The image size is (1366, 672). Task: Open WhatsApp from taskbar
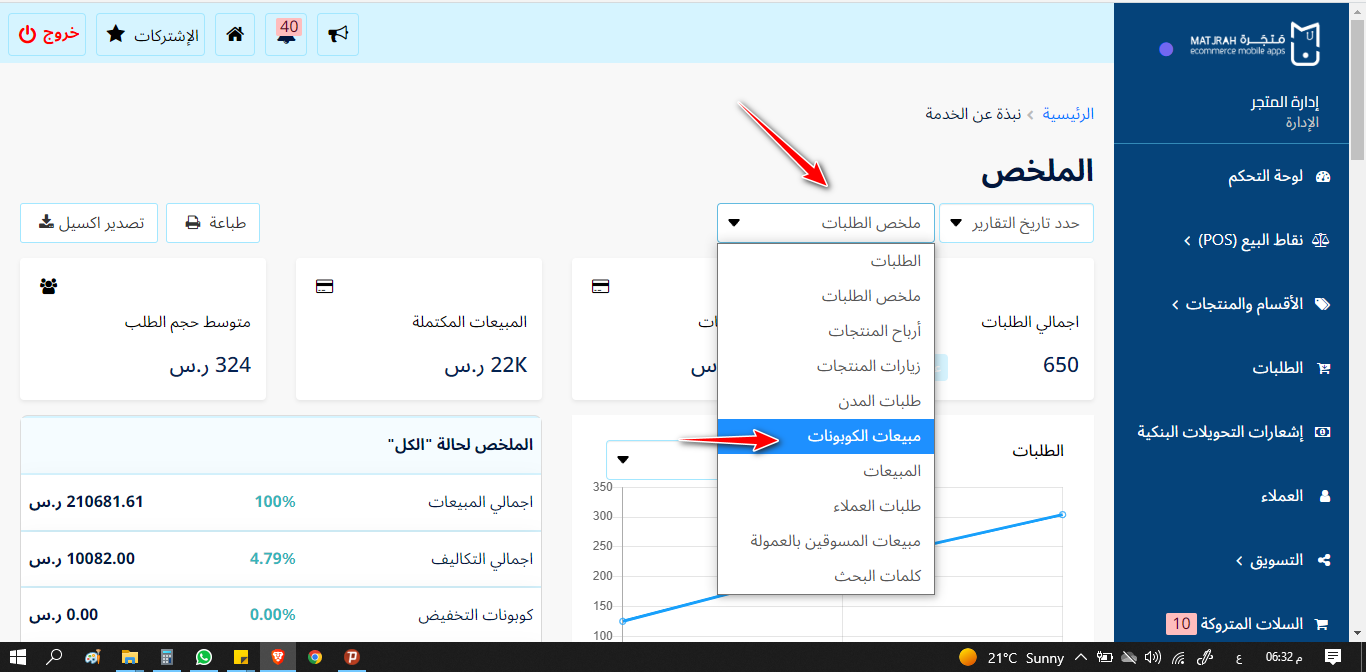(204, 657)
